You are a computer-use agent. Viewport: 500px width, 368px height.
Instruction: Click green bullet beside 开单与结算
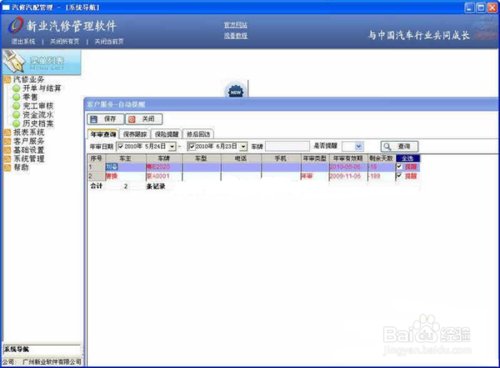16,89
